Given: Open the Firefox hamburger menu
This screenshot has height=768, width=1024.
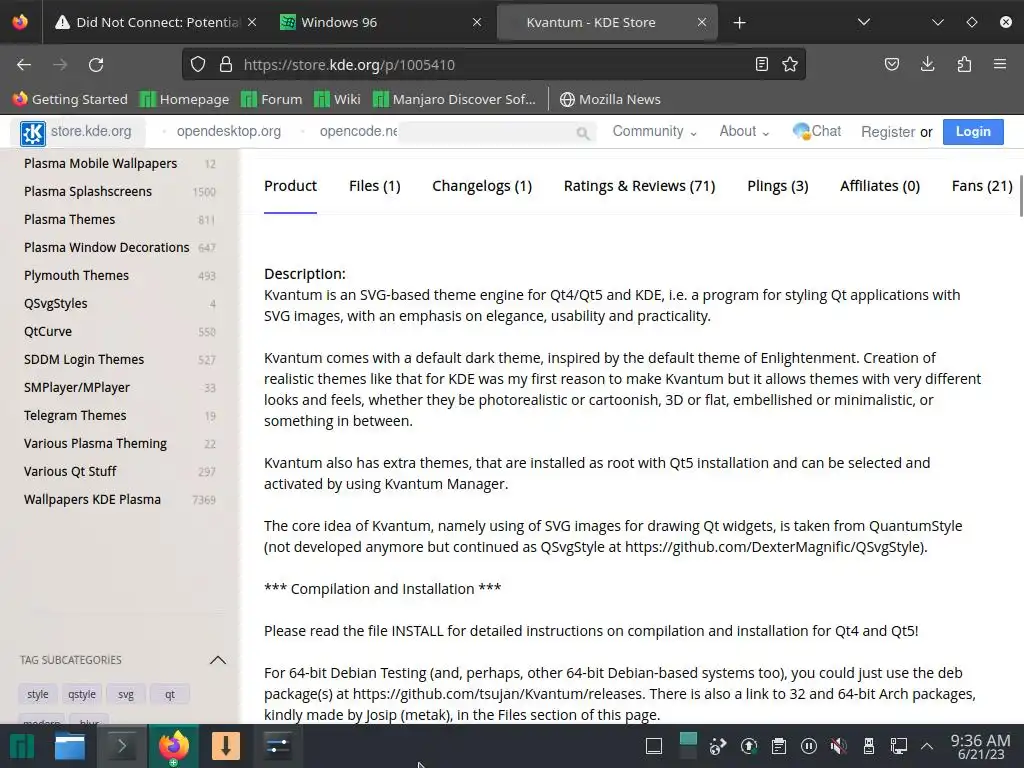Looking at the screenshot, I should point(1000,64).
